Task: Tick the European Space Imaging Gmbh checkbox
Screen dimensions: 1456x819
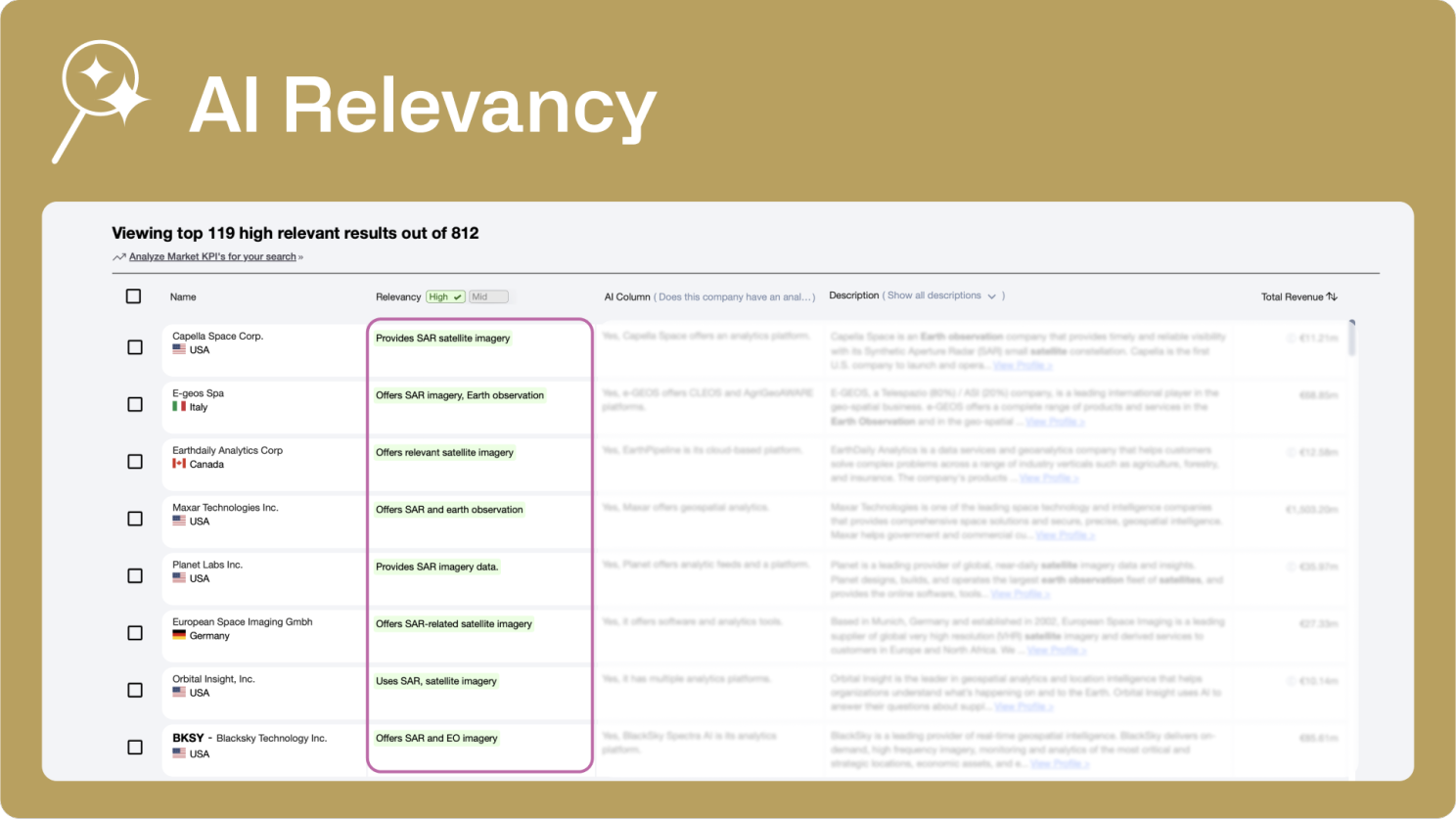Action: pos(135,633)
